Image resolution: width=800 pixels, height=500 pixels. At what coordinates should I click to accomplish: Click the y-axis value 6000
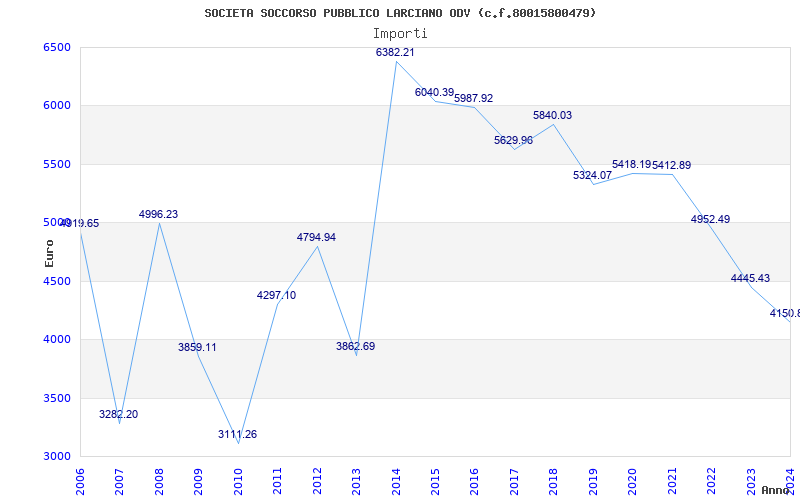[x=57, y=106]
